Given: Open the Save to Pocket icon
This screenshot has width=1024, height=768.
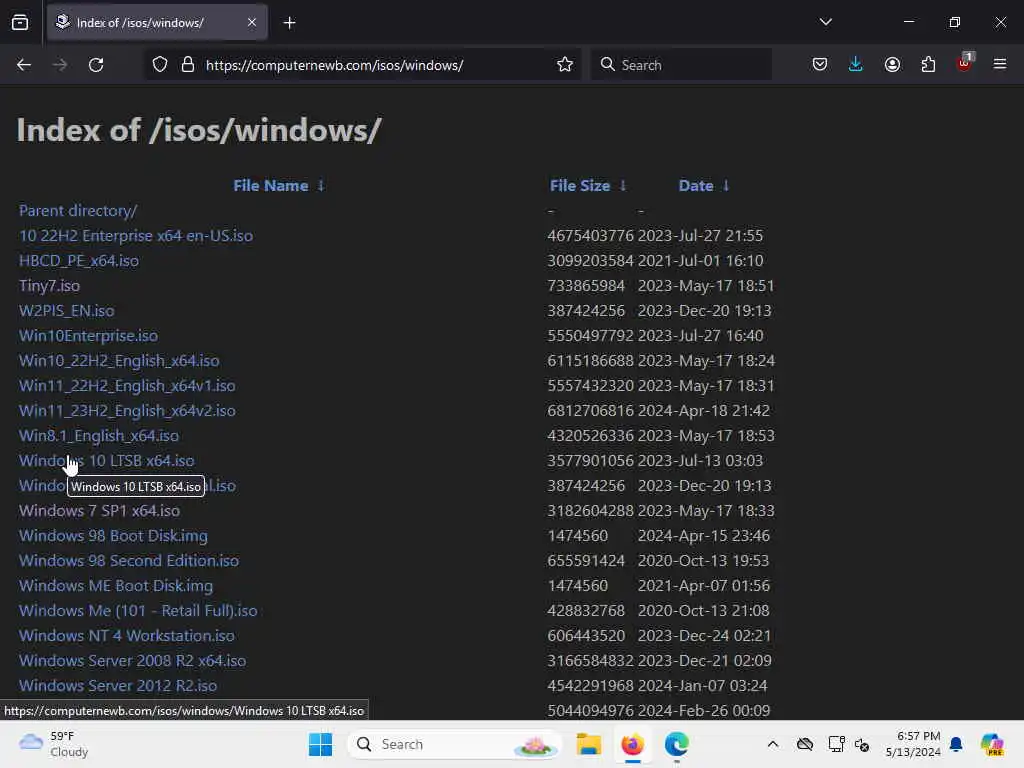Looking at the screenshot, I should [820, 65].
